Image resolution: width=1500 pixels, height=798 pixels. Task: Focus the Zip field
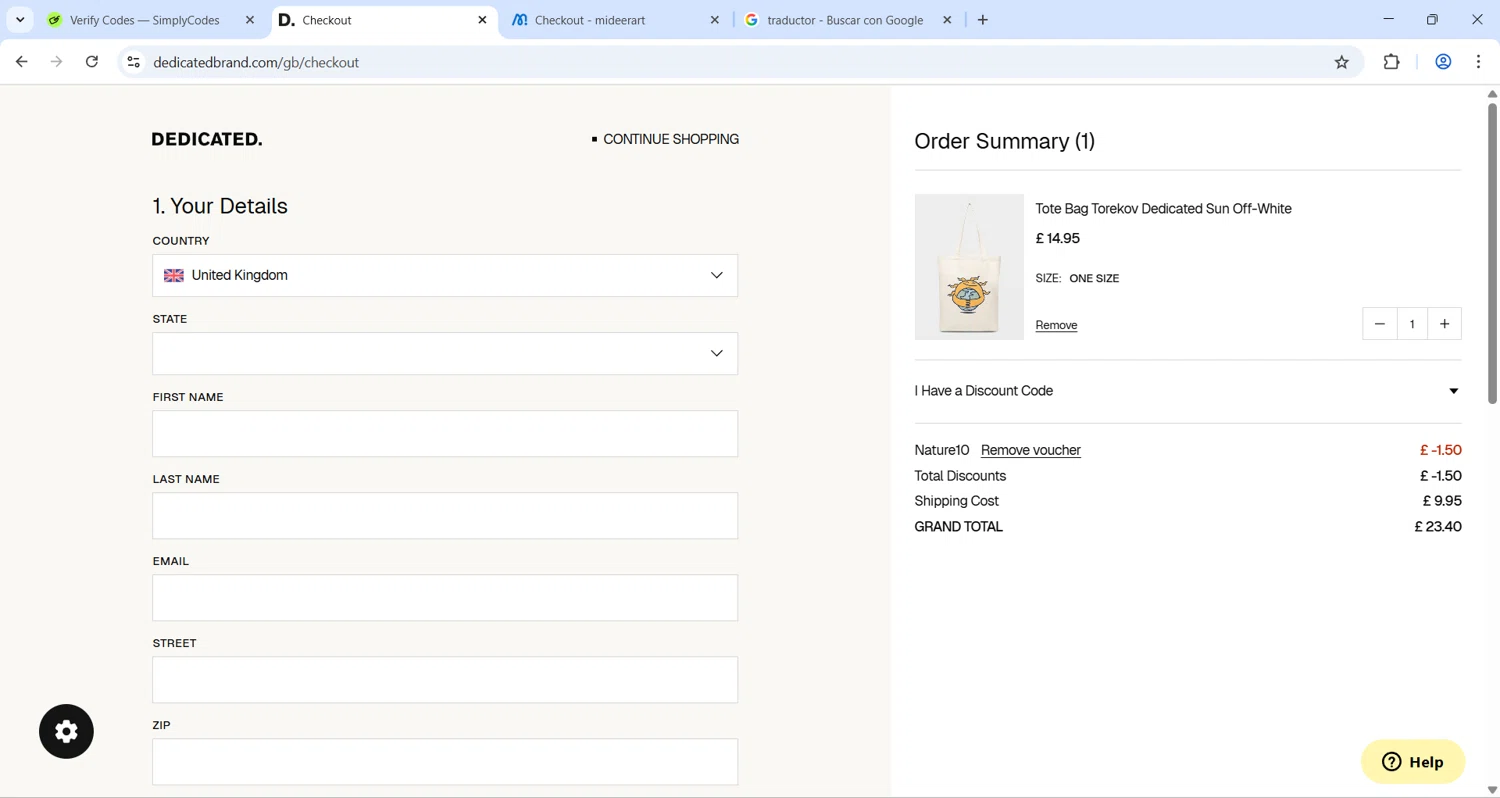445,762
